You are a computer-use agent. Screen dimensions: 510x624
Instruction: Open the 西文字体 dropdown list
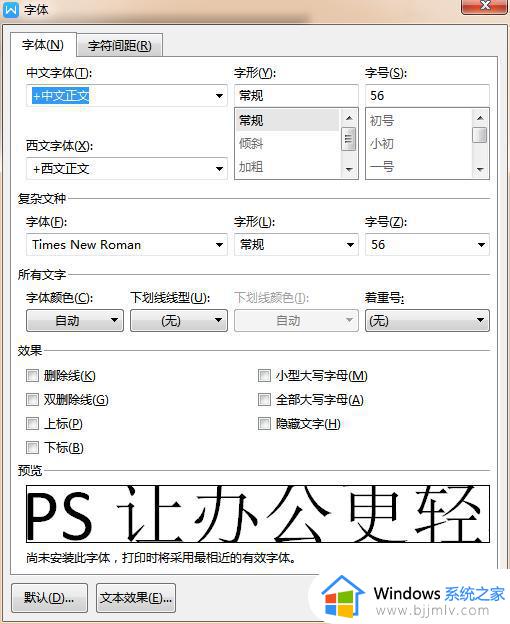(219, 169)
